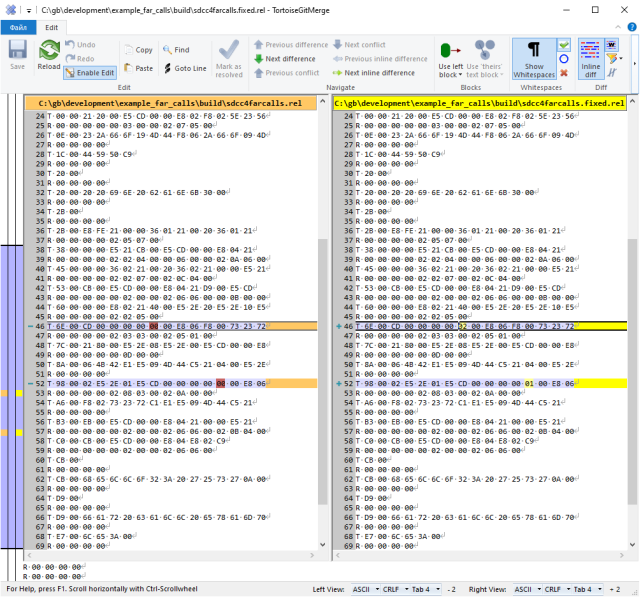
Task: Toggle Inline diff
Action: click(x=590, y=59)
